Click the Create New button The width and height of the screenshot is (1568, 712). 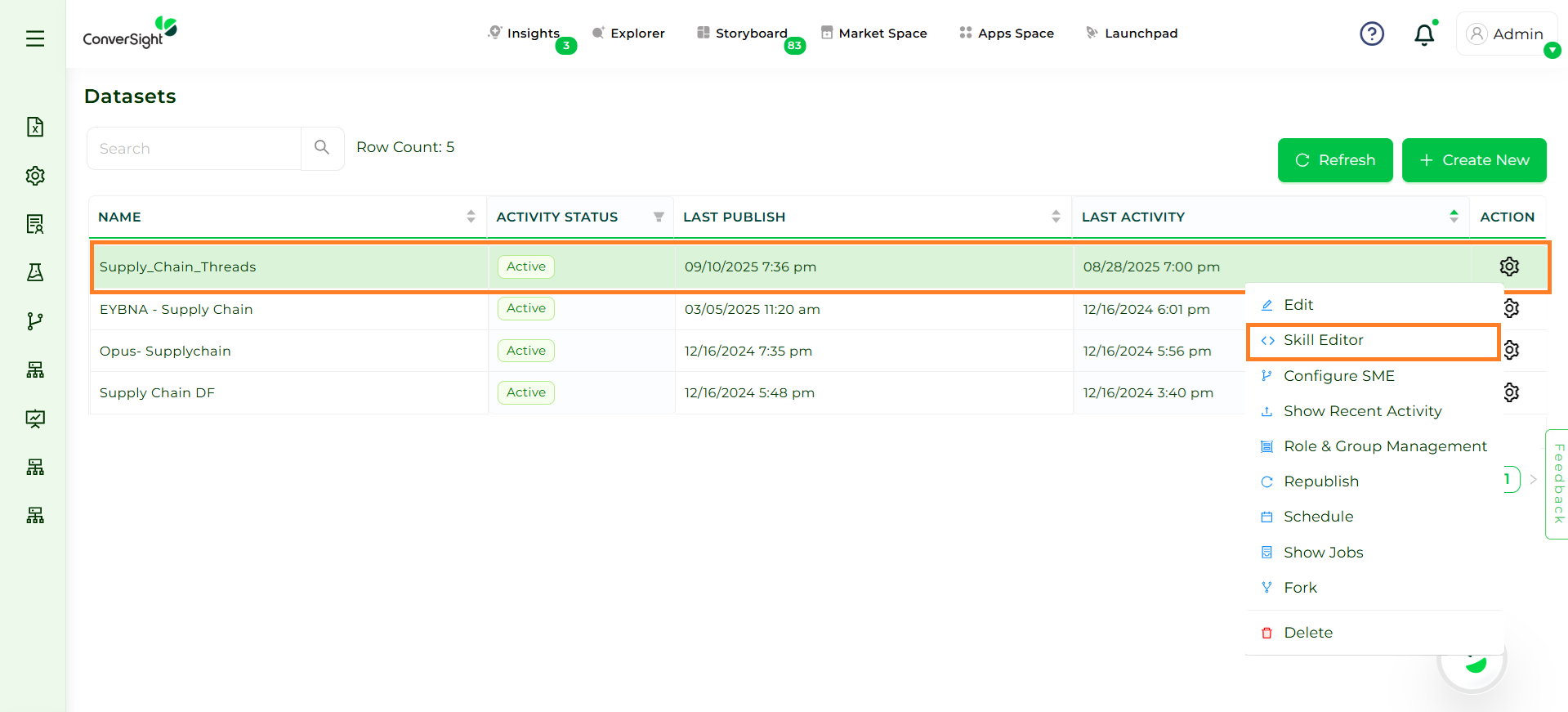1474,160
